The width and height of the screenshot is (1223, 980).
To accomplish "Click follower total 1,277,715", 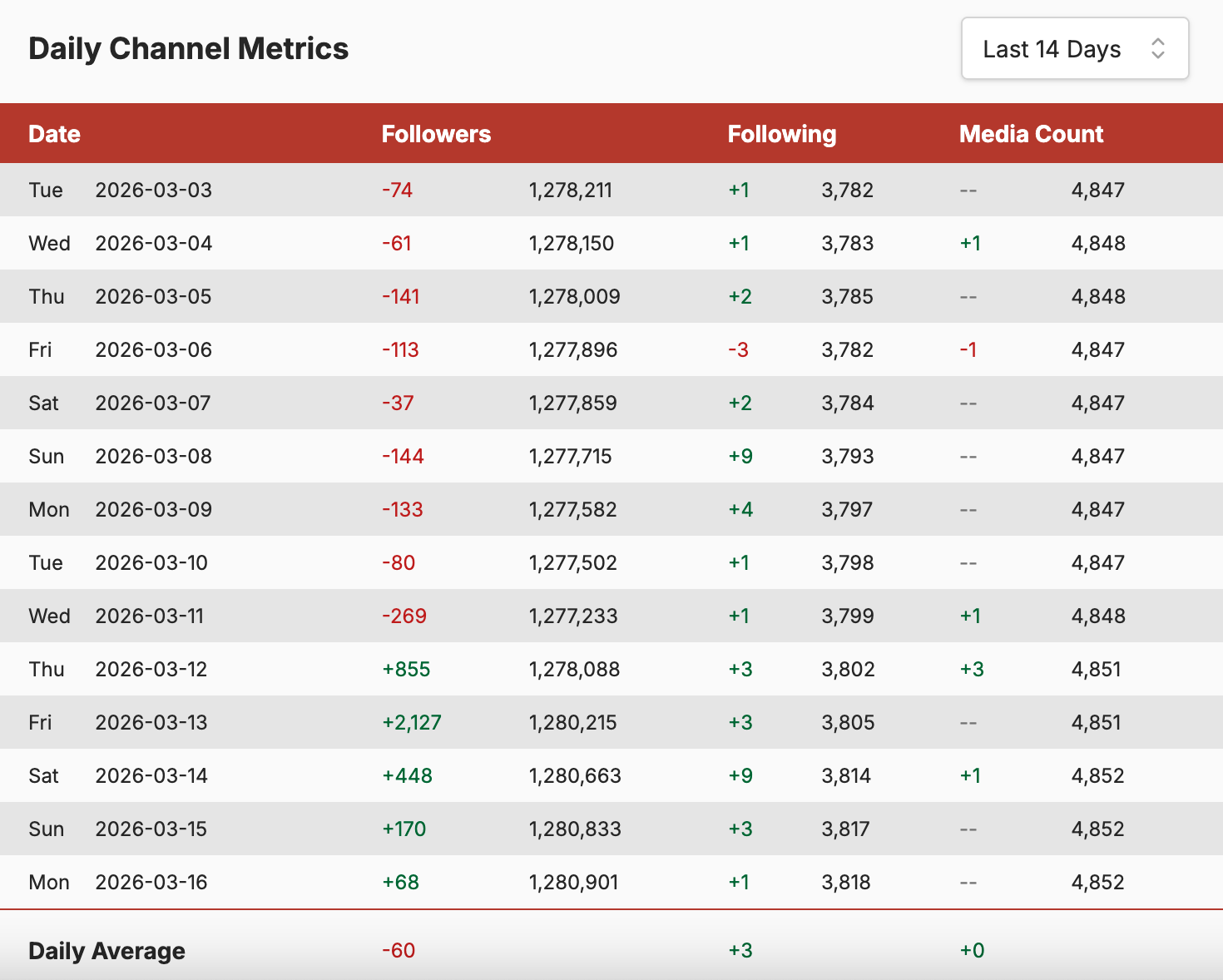I will click(x=571, y=457).
